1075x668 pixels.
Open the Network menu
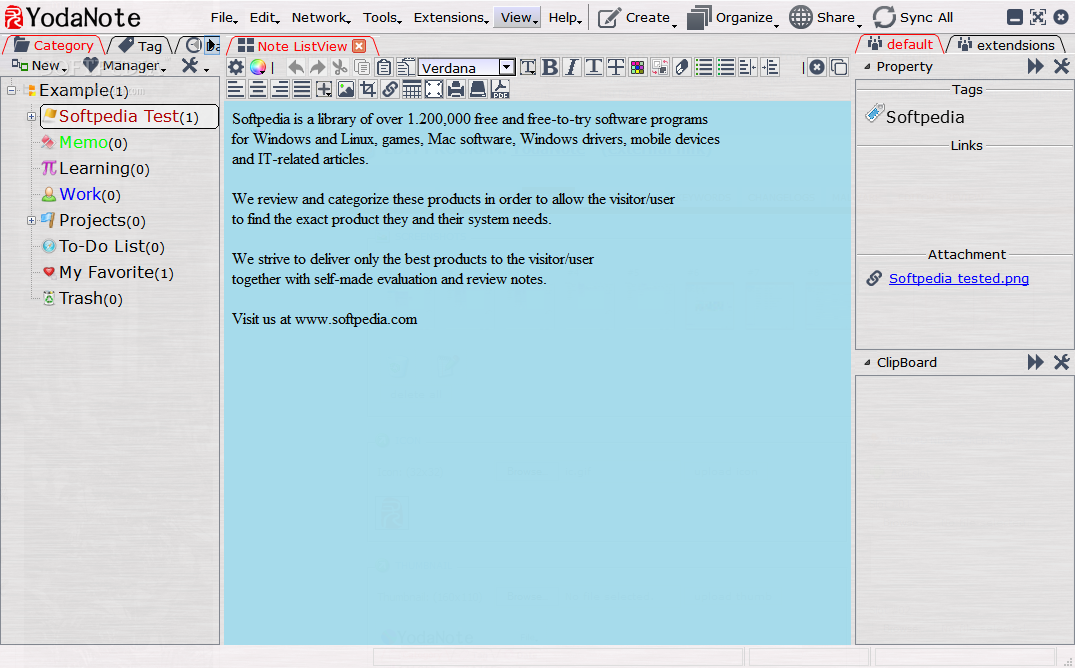(321, 18)
